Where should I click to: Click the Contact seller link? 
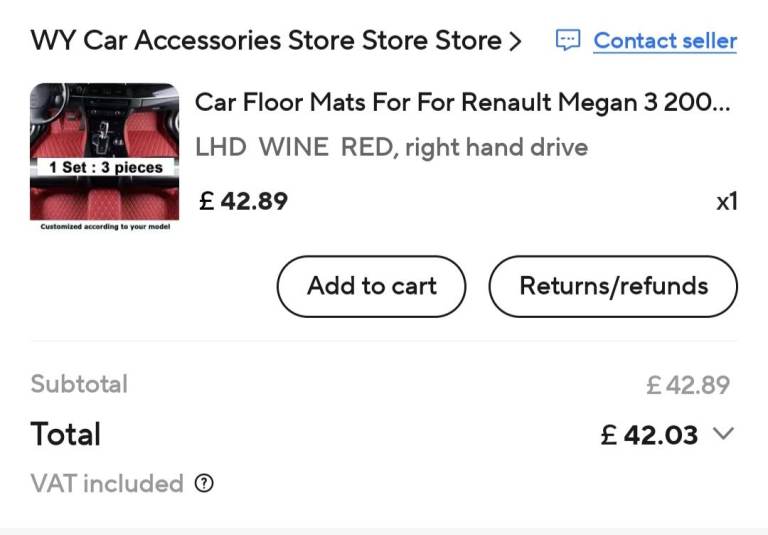click(x=665, y=41)
